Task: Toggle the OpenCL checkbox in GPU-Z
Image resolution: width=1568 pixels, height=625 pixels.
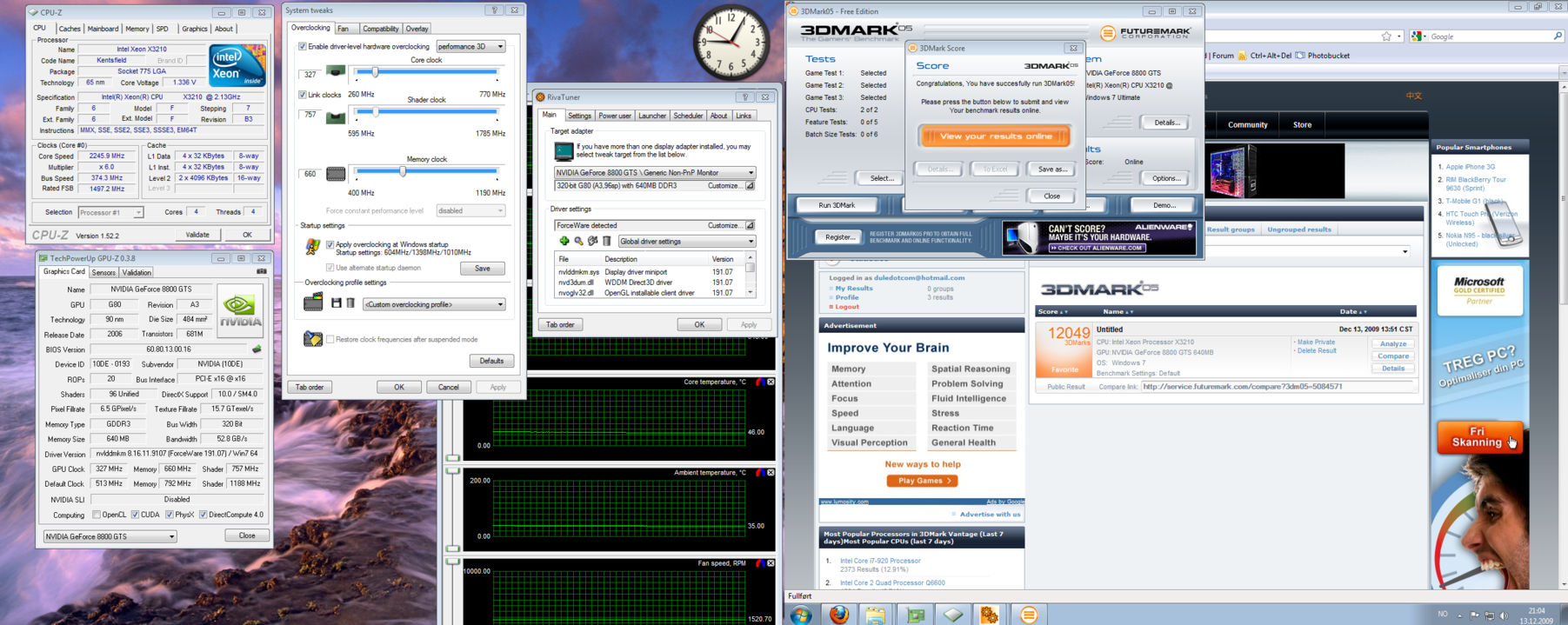Action: tap(97, 515)
